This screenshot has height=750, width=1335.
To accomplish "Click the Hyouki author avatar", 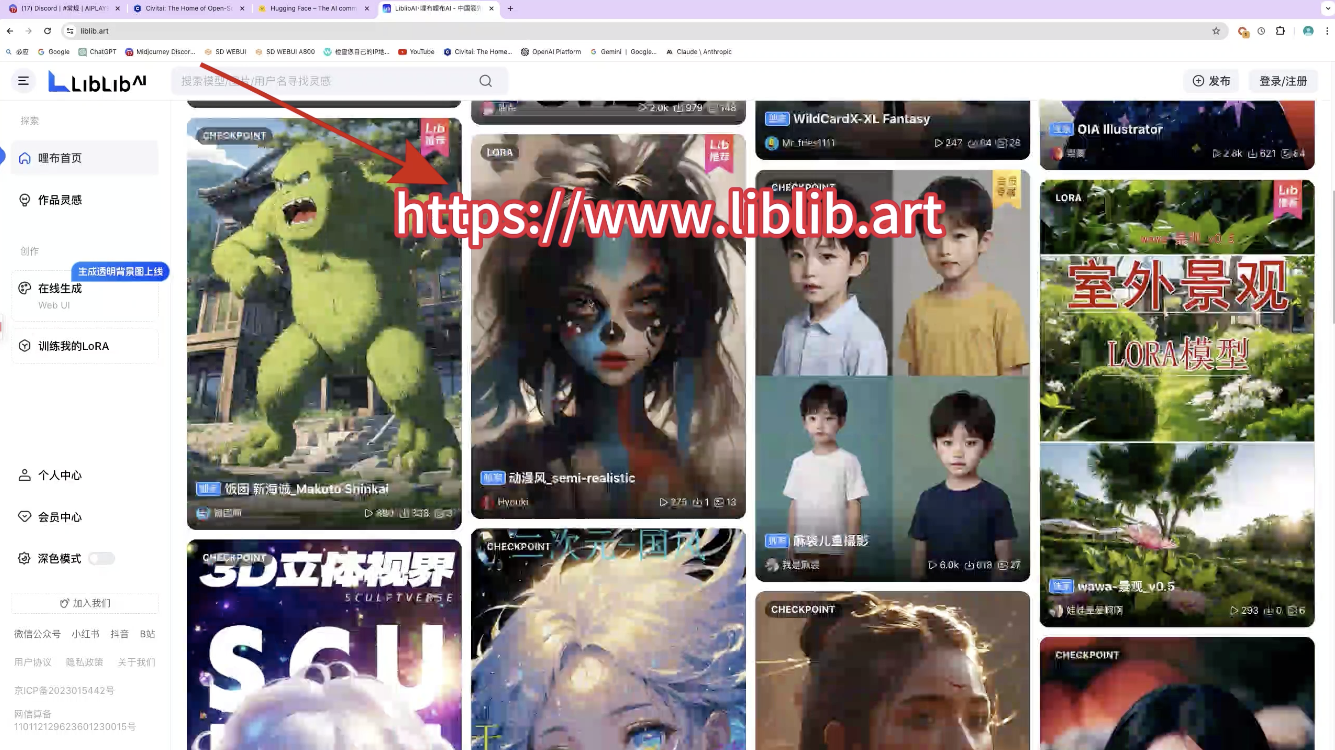I will tap(488, 502).
